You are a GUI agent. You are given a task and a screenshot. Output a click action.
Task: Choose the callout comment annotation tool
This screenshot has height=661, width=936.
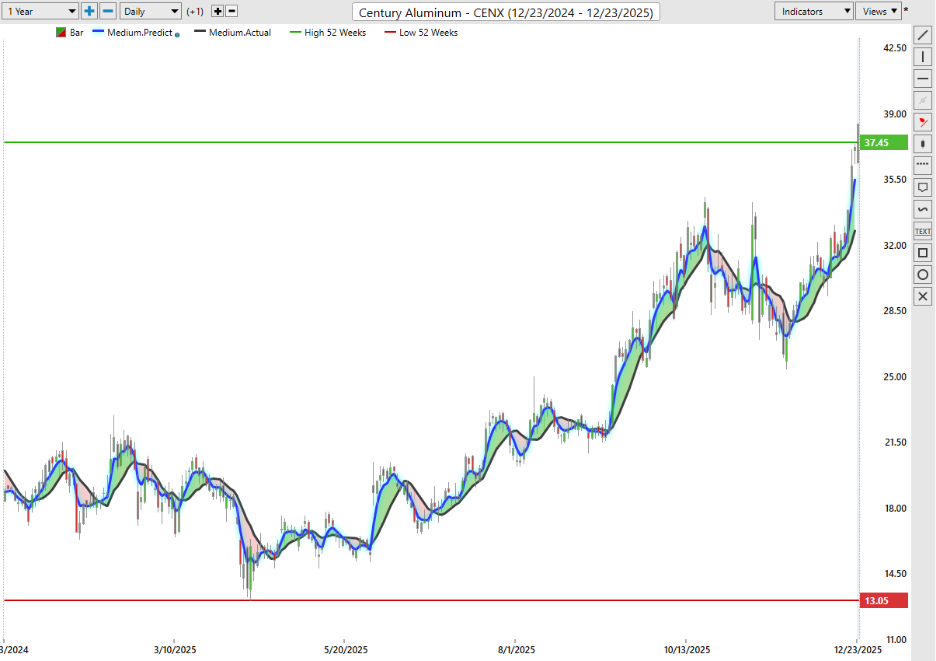click(923, 187)
